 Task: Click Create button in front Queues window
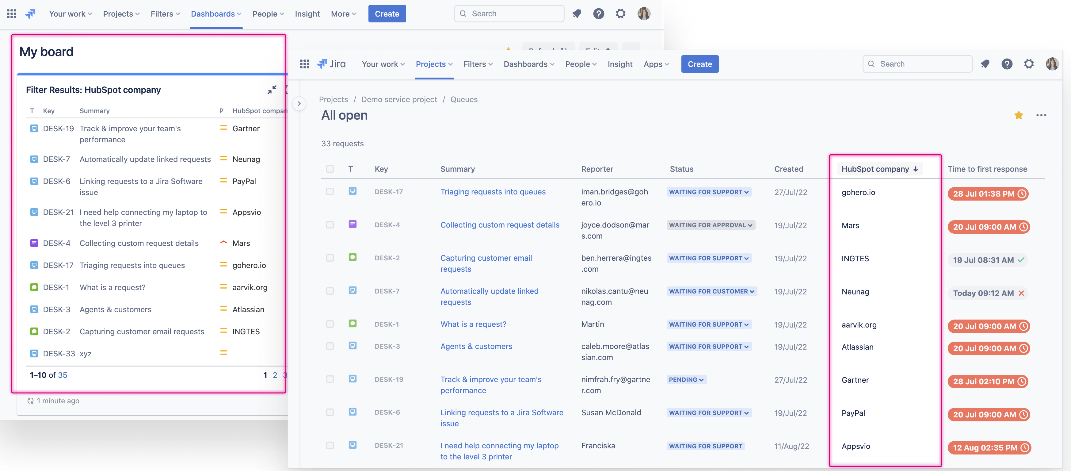[699, 63]
